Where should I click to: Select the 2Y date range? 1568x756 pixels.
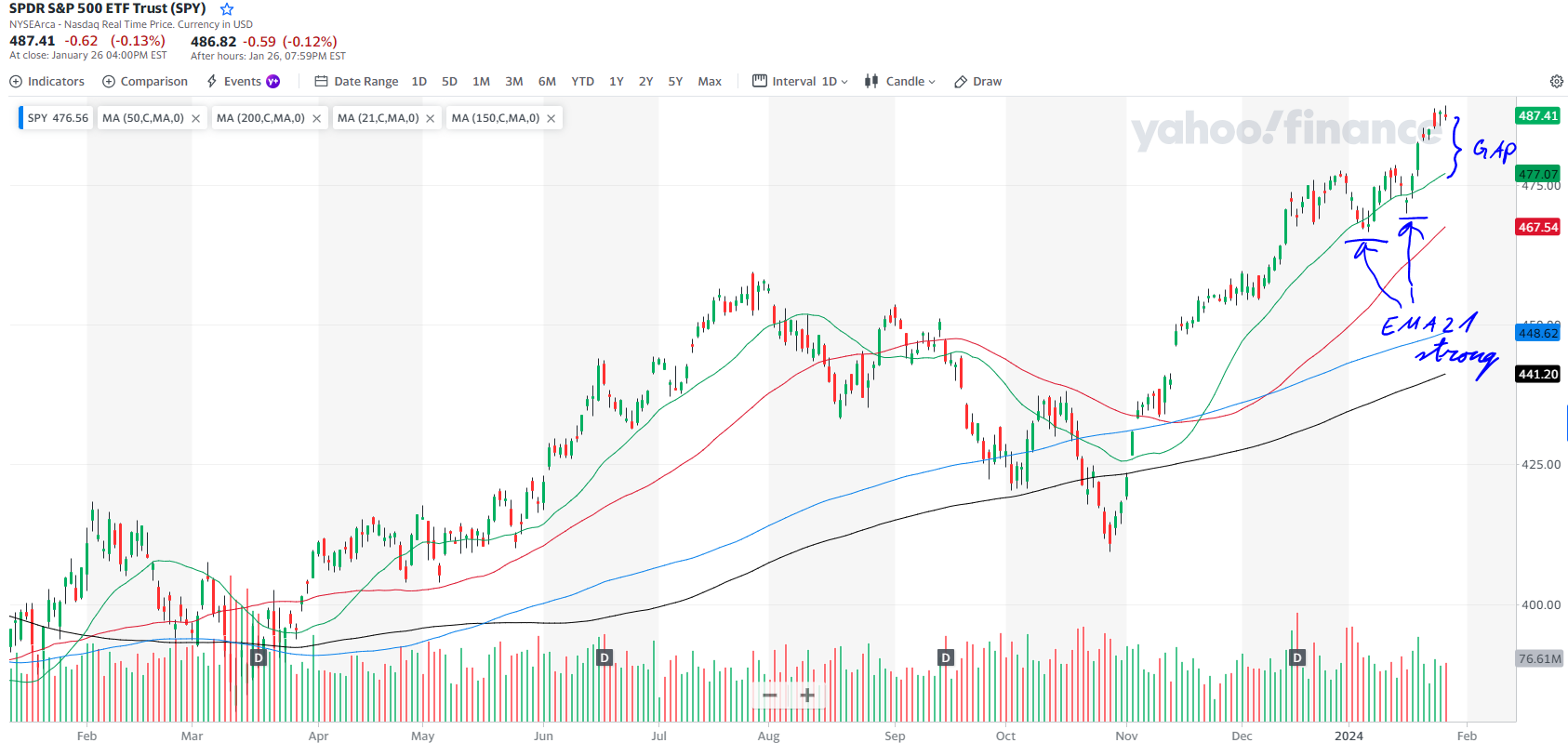click(645, 82)
